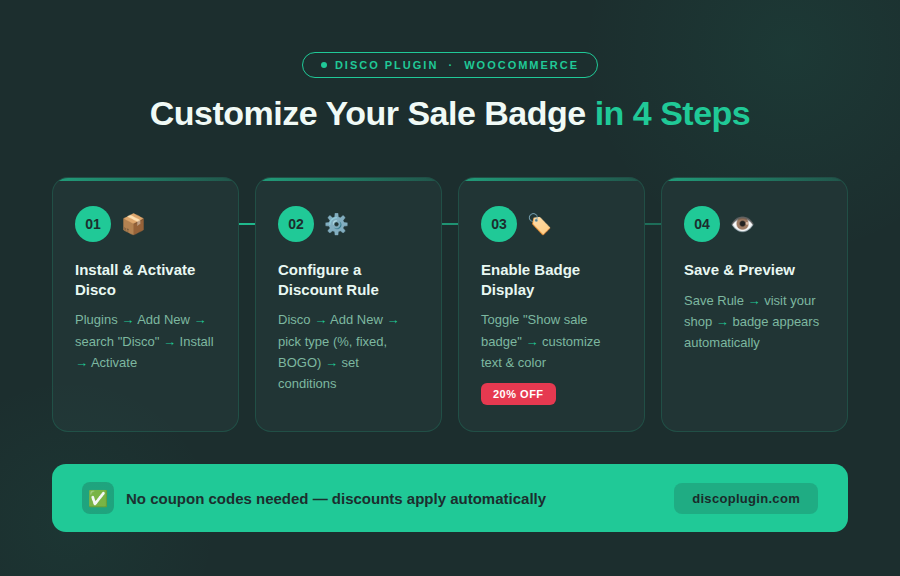Click the 'Install & Activate Disco' heading

coord(135,280)
